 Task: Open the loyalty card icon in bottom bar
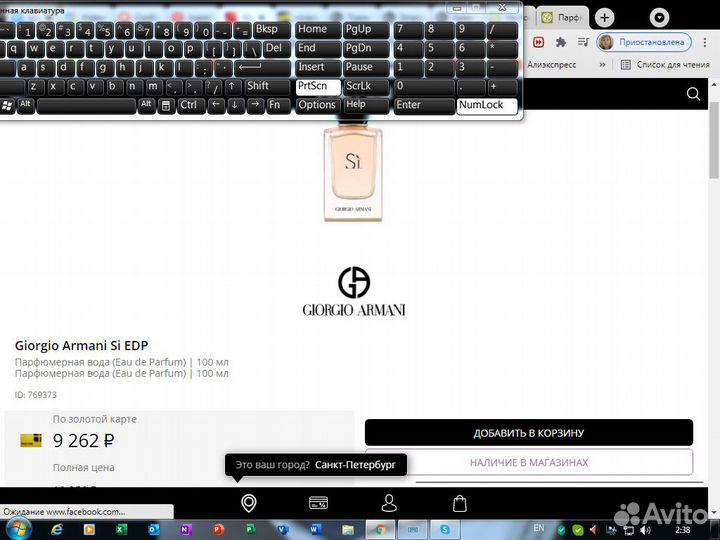(319, 503)
